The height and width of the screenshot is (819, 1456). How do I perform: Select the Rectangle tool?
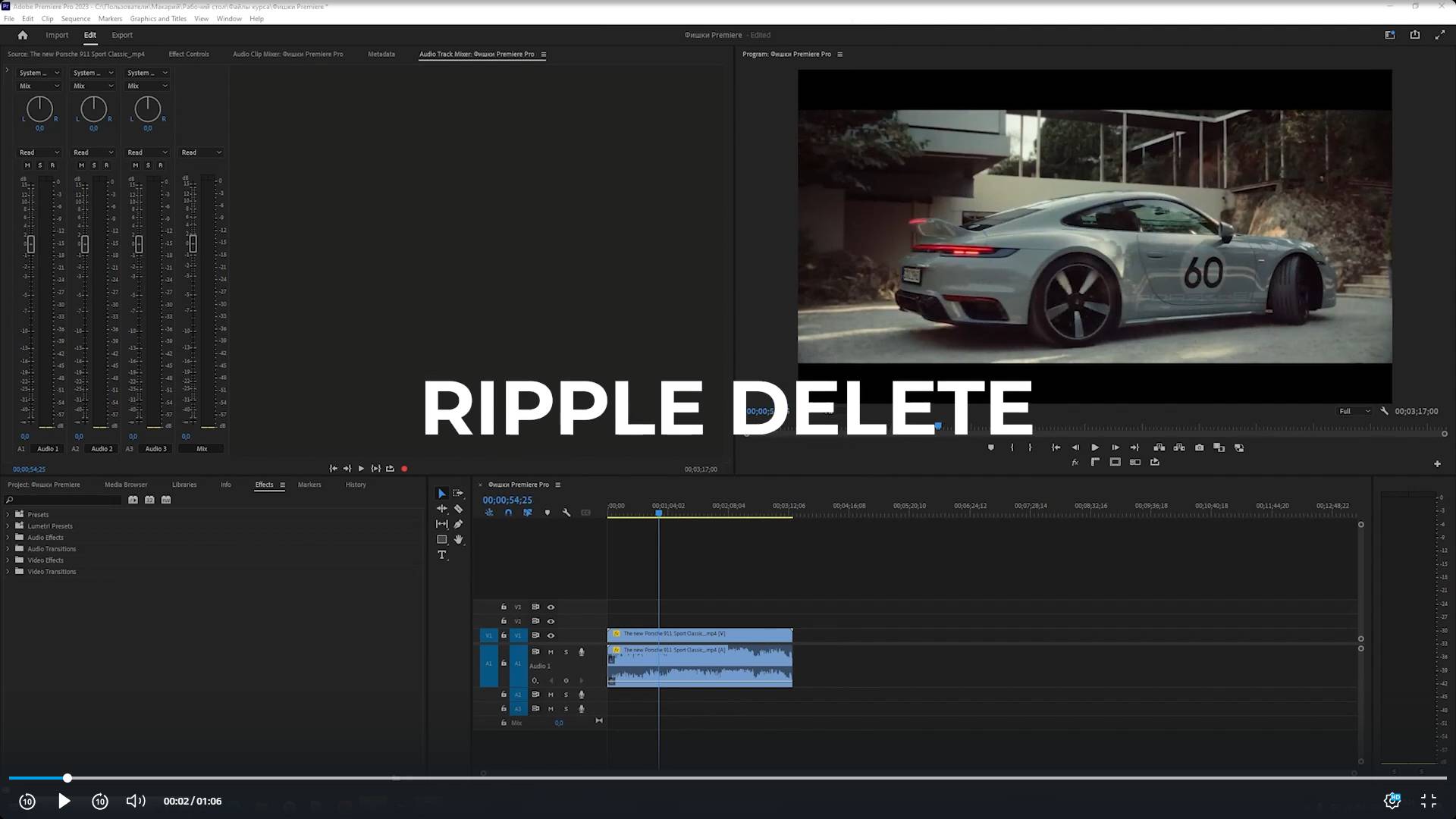441,540
